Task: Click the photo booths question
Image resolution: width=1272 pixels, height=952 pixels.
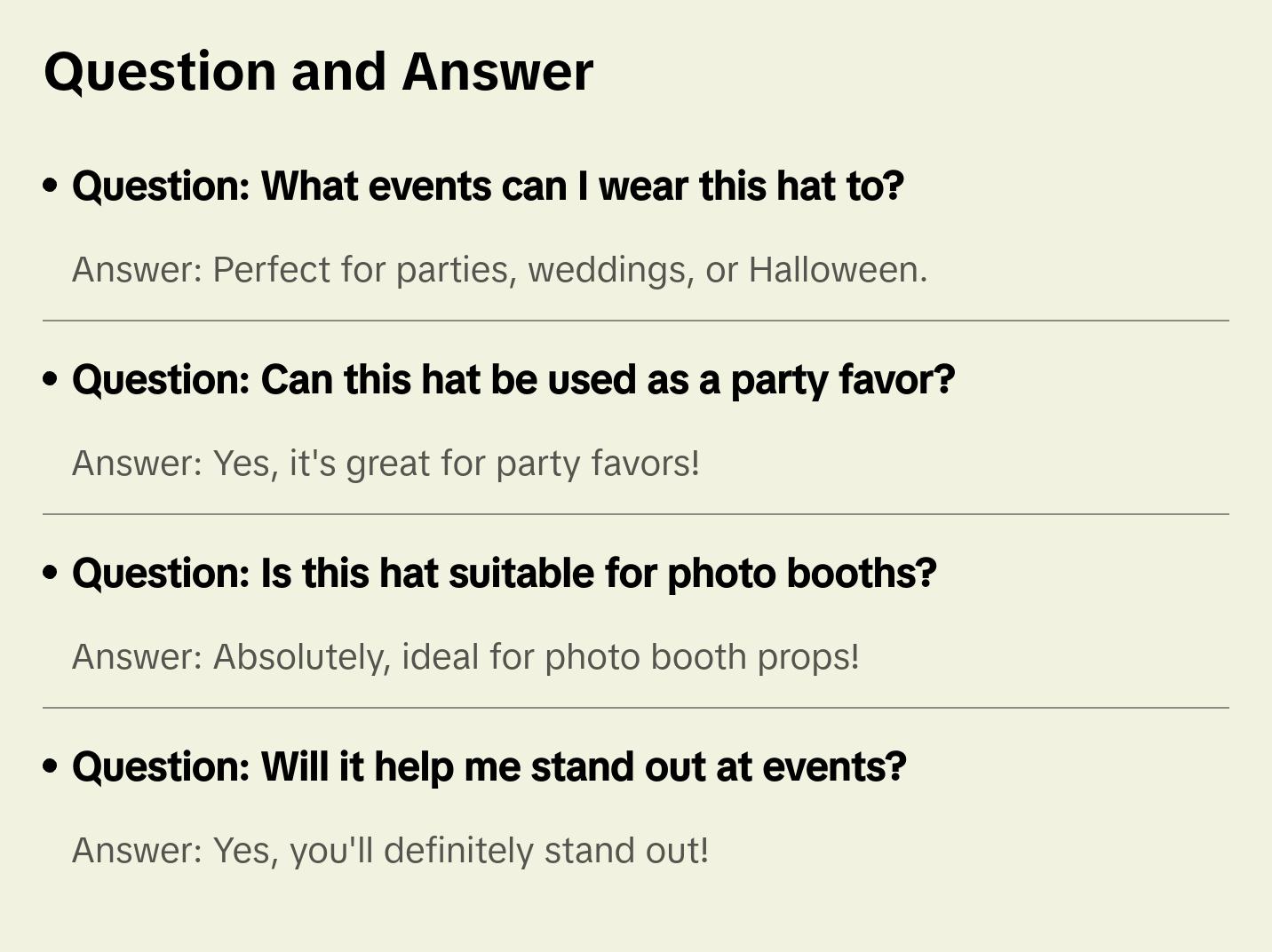Action: (x=504, y=574)
